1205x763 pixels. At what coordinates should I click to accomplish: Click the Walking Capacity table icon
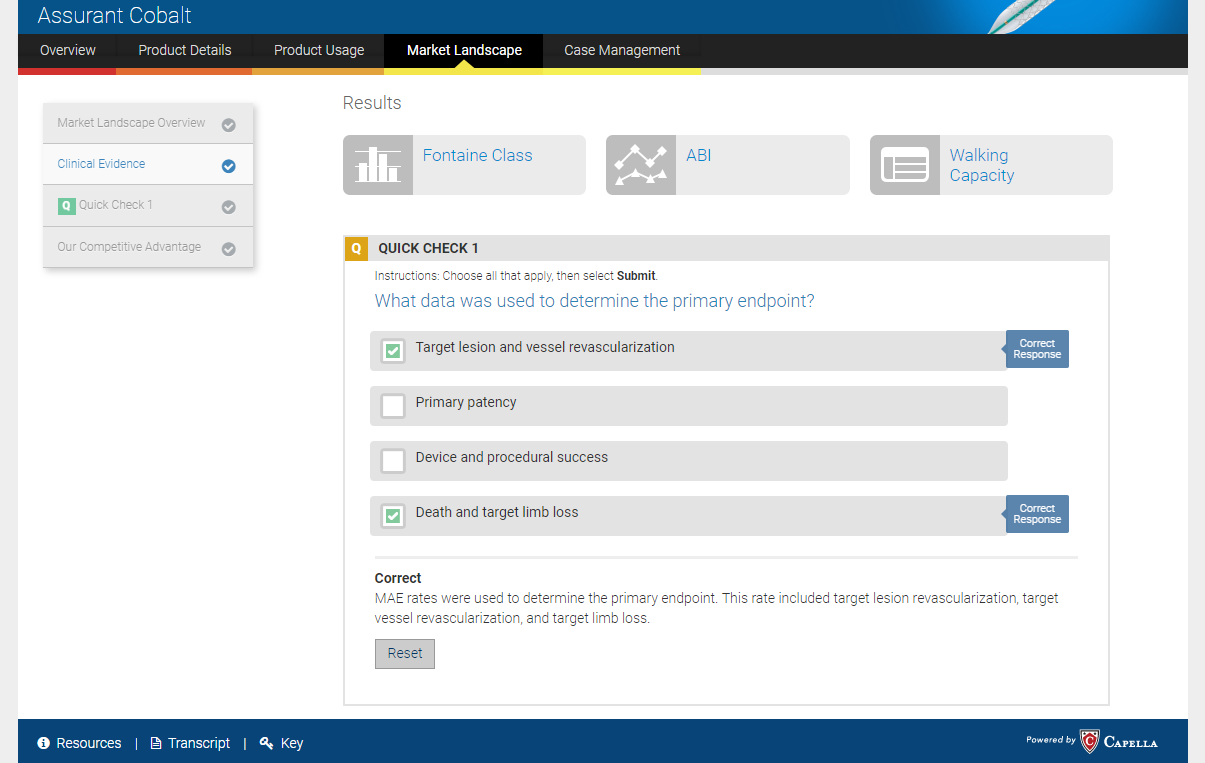pos(905,165)
